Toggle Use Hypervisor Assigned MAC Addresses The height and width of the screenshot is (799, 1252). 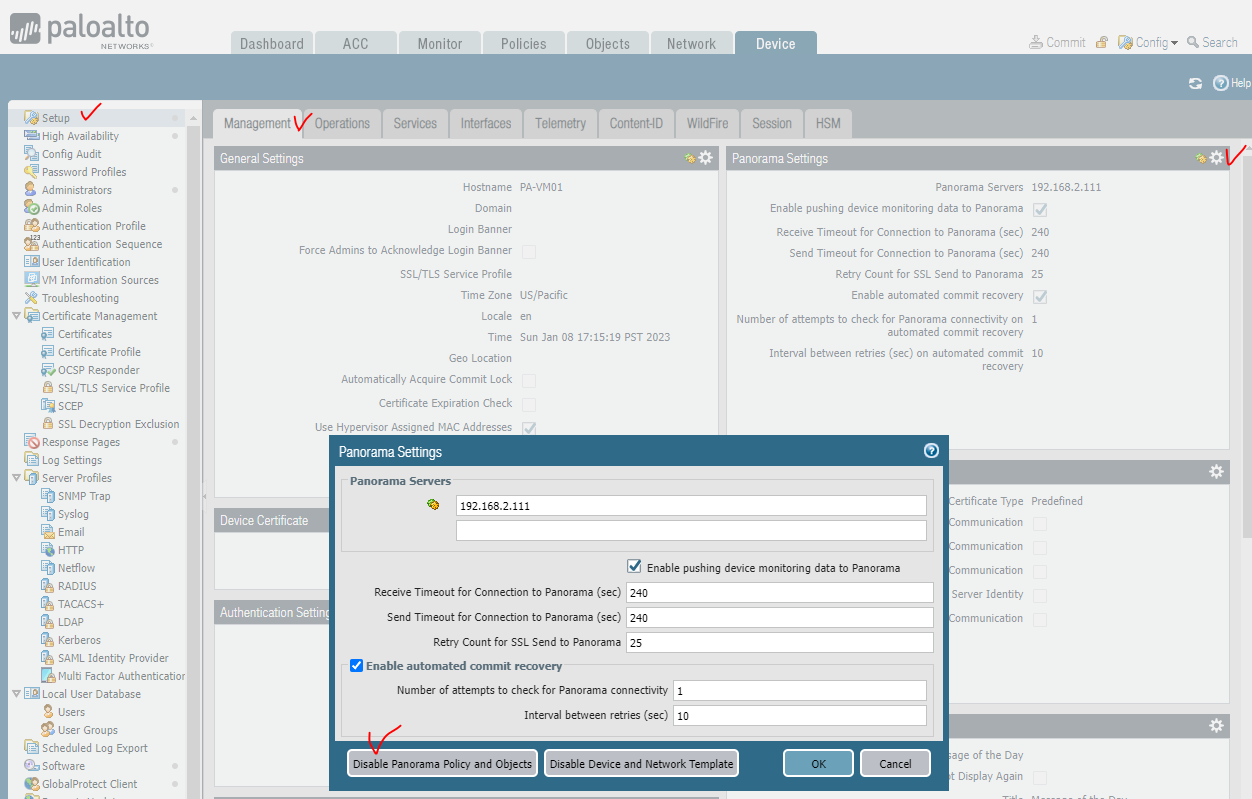(529, 428)
